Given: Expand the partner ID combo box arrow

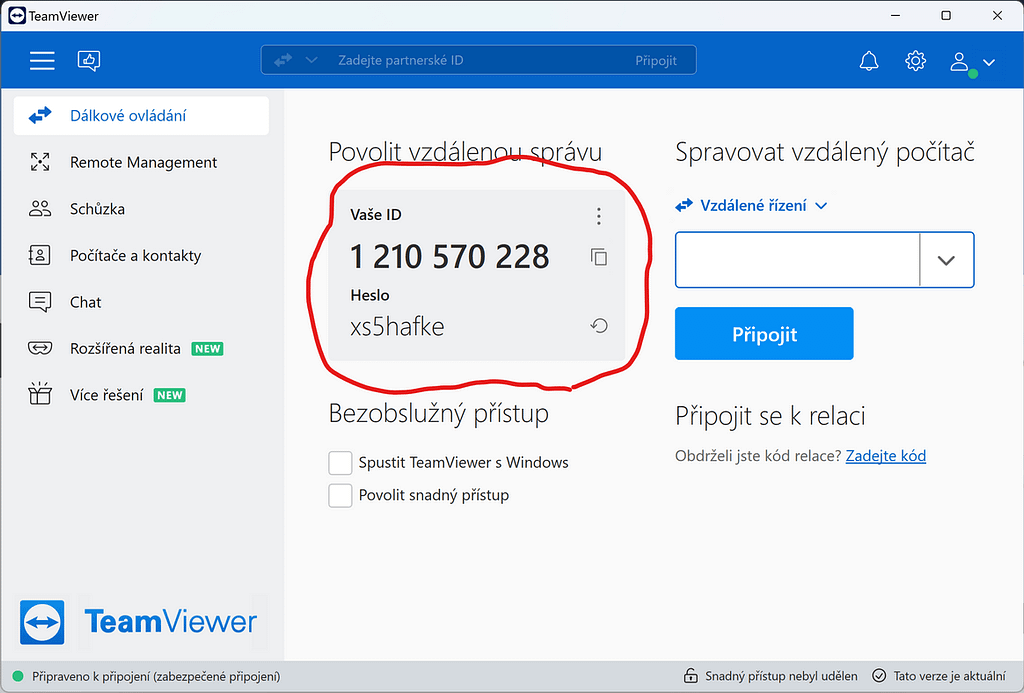Looking at the screenshot, I should (x=946, y=260).
